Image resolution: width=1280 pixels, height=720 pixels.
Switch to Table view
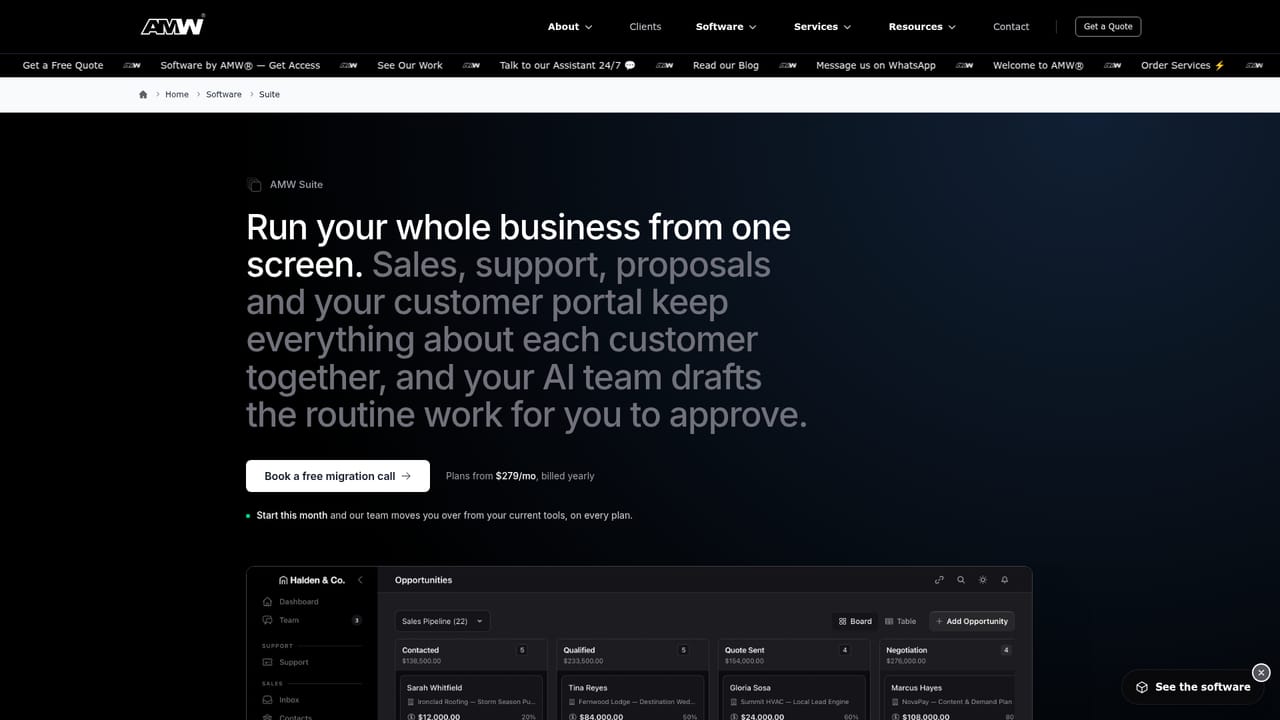pos(901,621)
